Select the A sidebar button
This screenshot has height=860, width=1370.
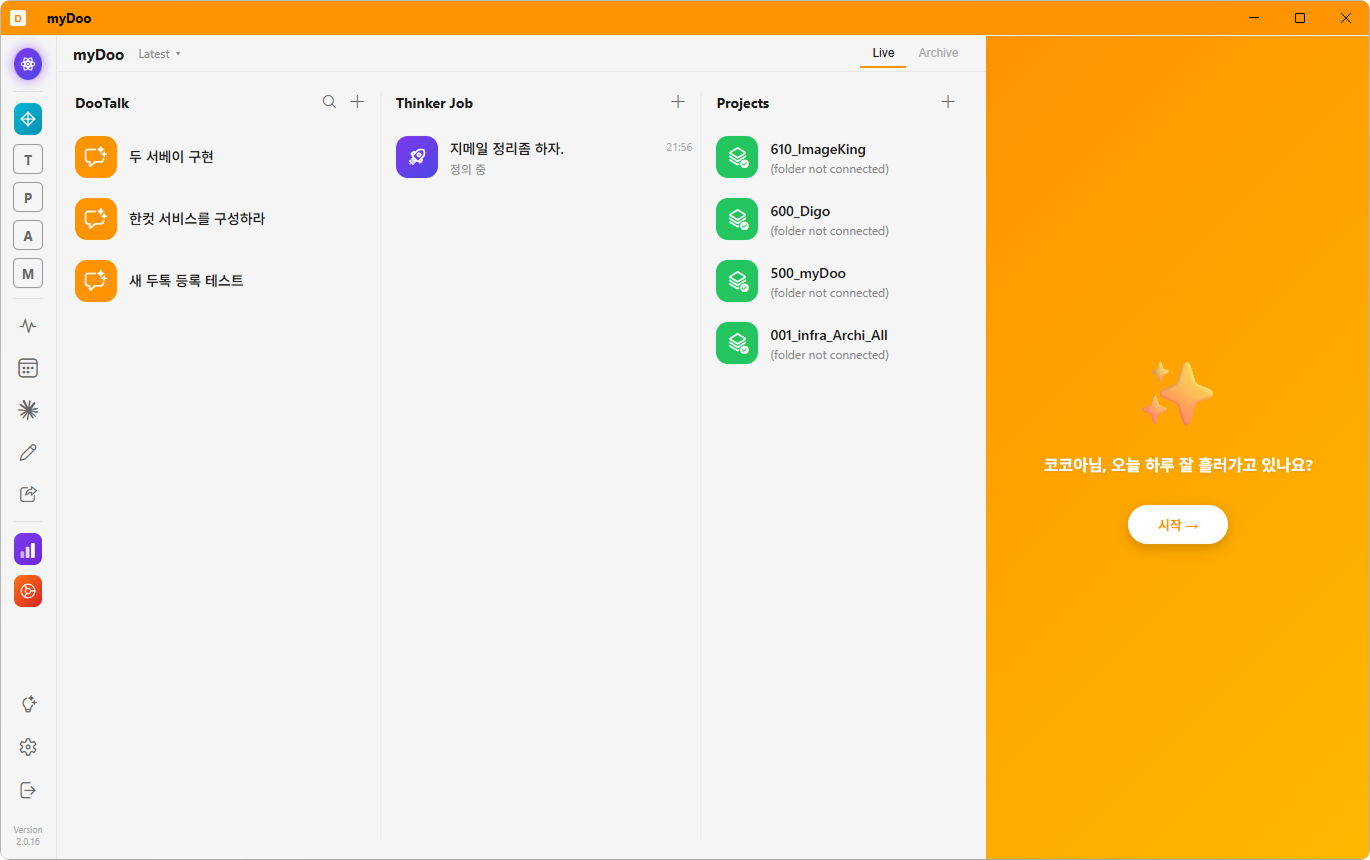28,236
